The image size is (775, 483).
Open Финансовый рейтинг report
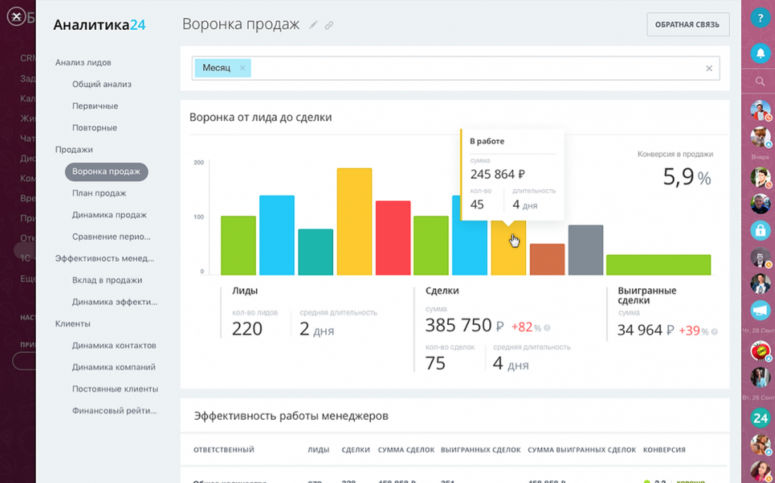(x=115, y=410)
